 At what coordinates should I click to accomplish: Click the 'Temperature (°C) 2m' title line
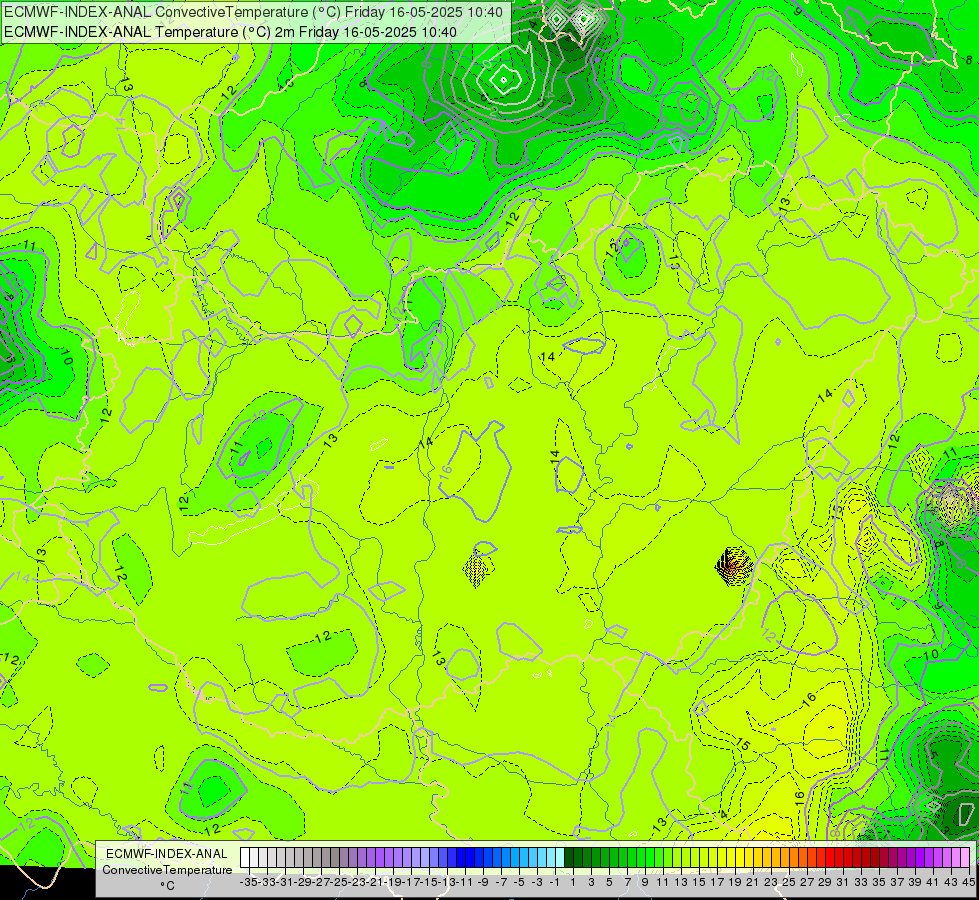pyautogui.click(x=230, y=32)
